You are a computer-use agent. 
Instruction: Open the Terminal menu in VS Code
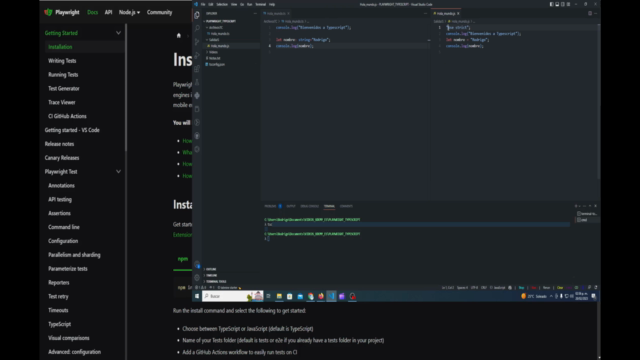point(260,4)
